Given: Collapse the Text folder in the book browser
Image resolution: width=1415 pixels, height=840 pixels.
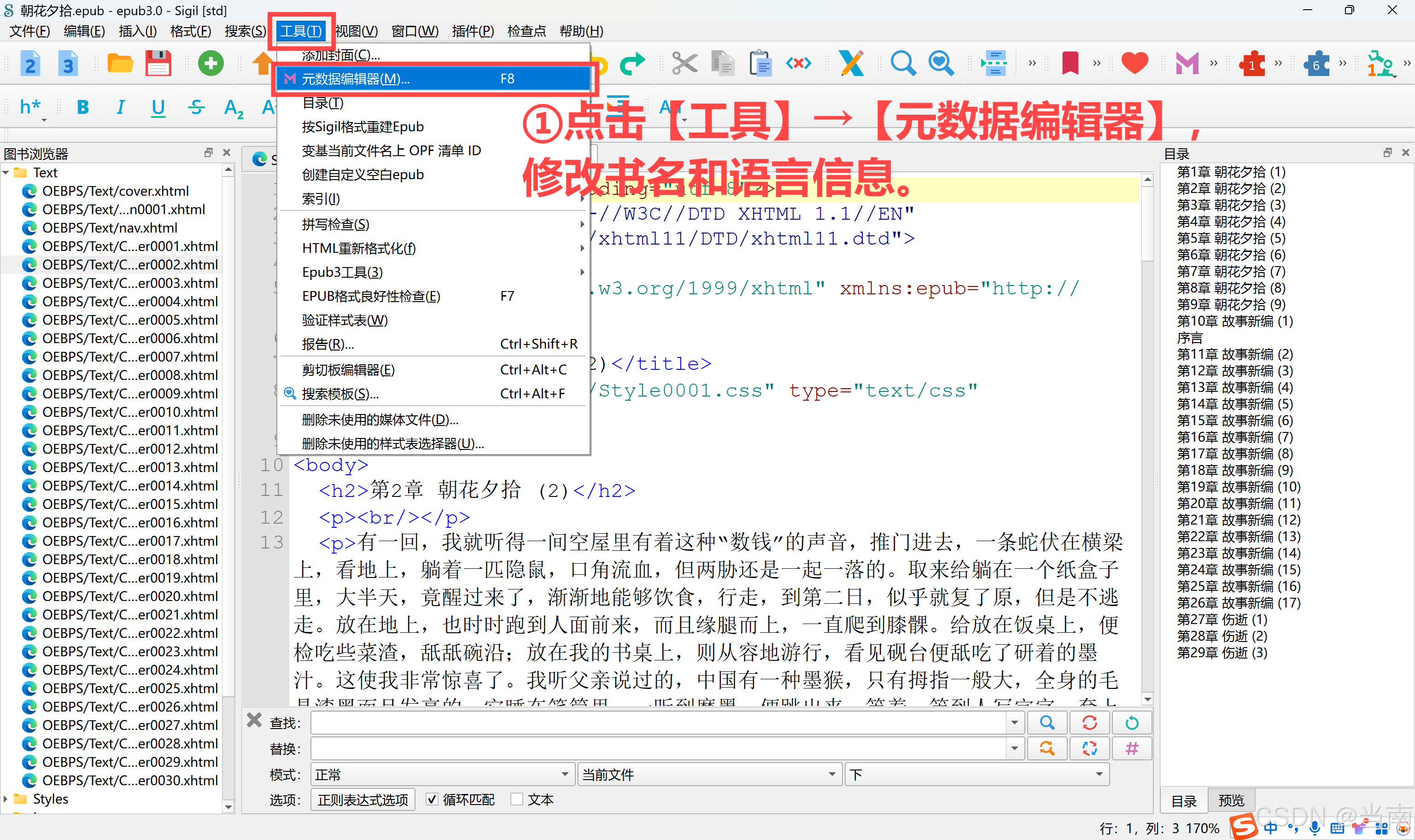Looking at the screenshot, I should coord(6,173).
